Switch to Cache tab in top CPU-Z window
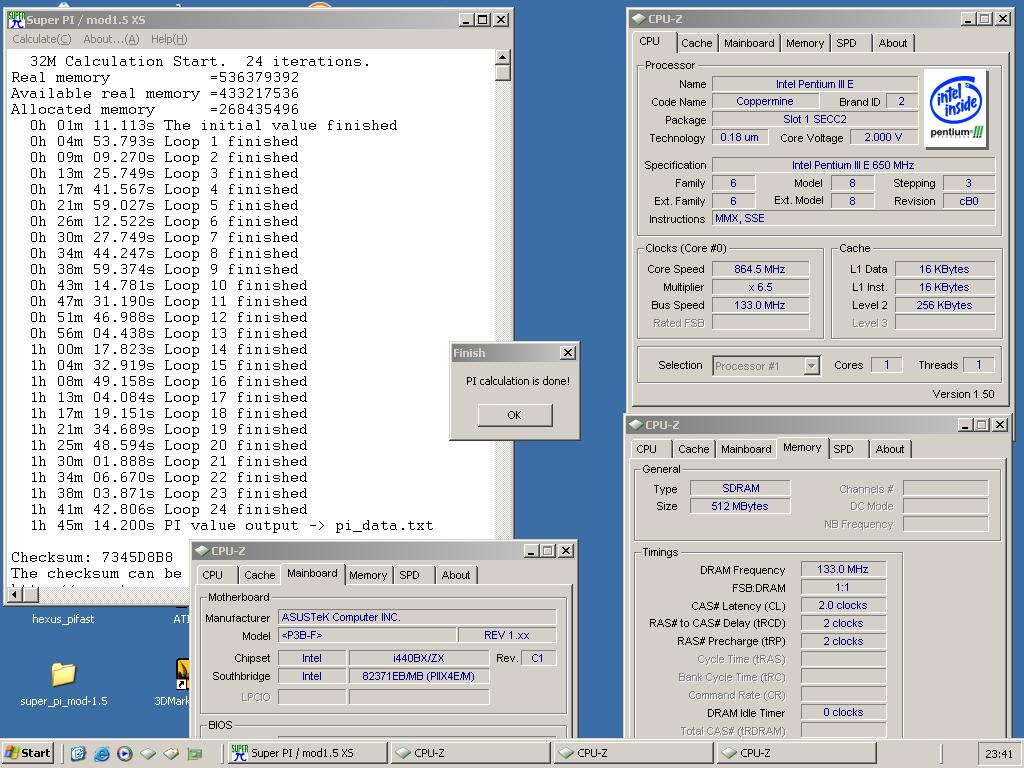 coord(696,43)
